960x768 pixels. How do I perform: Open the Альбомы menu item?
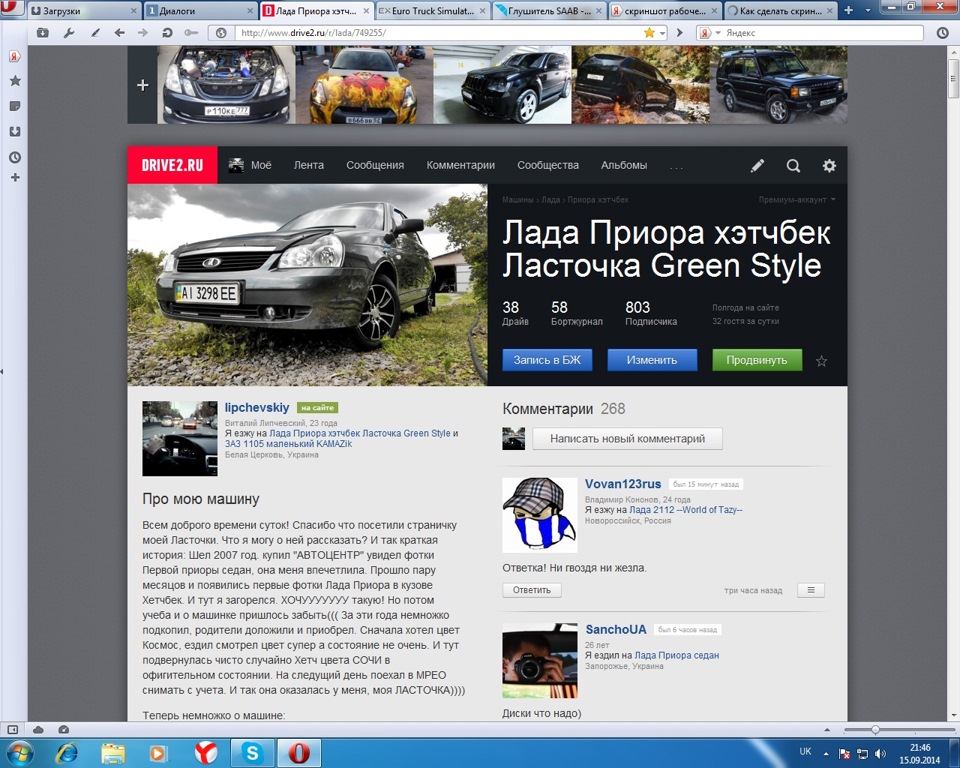pyautogui.click(x=624, y=165)
